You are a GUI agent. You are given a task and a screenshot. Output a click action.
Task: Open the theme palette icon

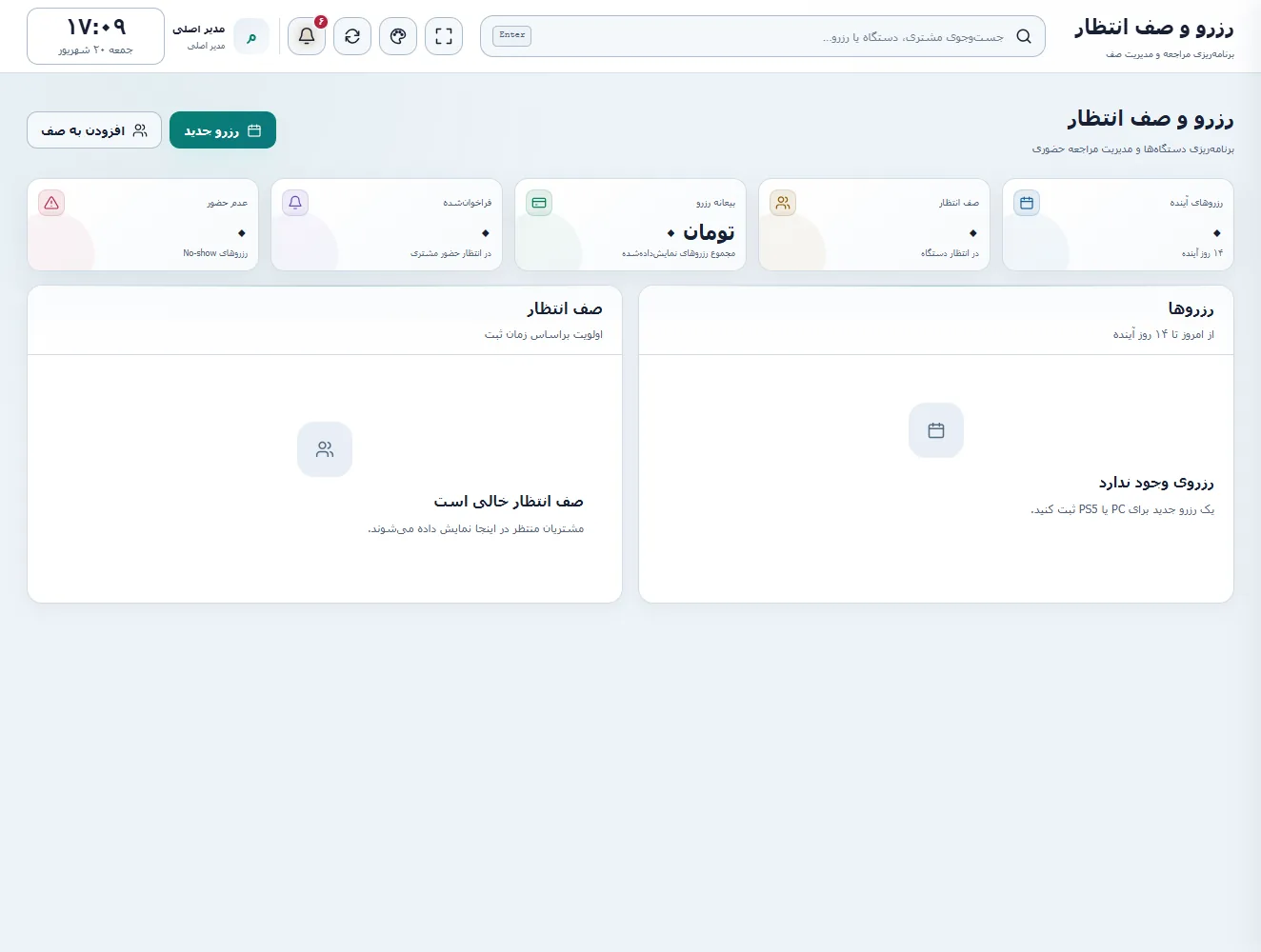398,36
